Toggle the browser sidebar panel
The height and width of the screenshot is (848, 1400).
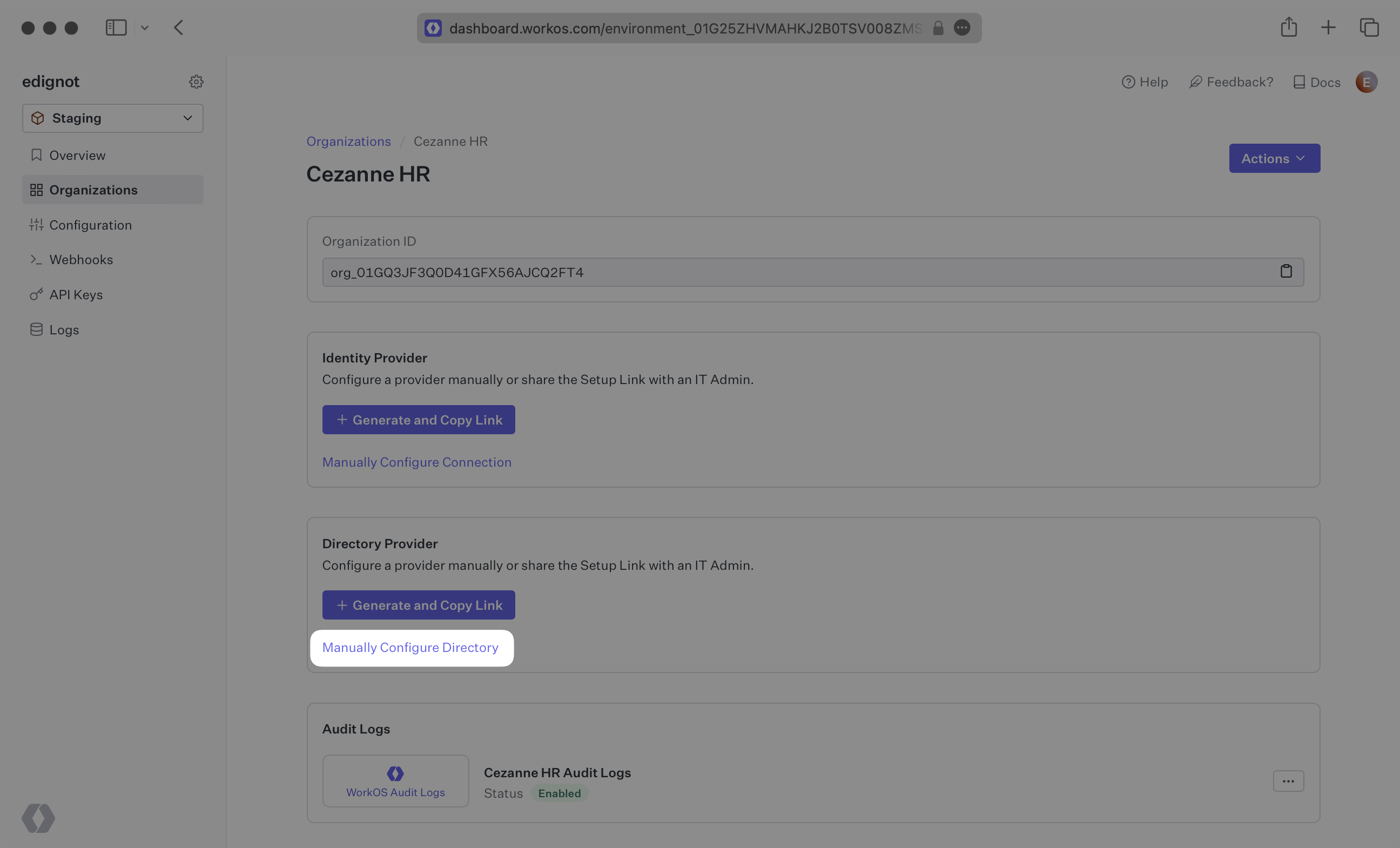[116, 28]
